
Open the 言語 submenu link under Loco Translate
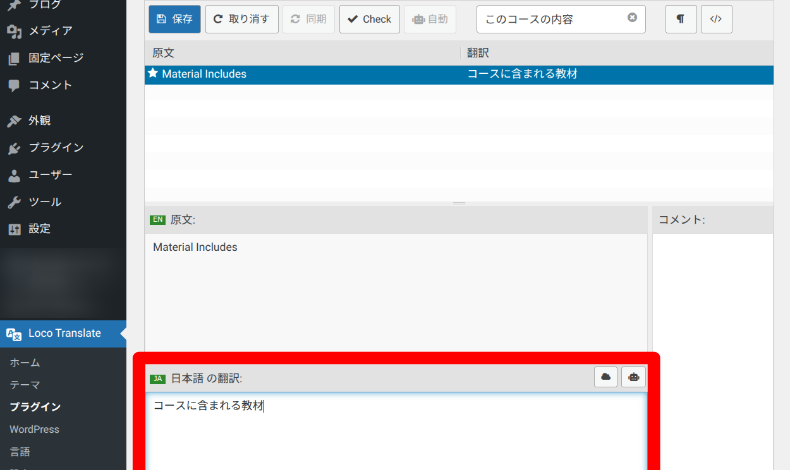(x=20, y=451)
